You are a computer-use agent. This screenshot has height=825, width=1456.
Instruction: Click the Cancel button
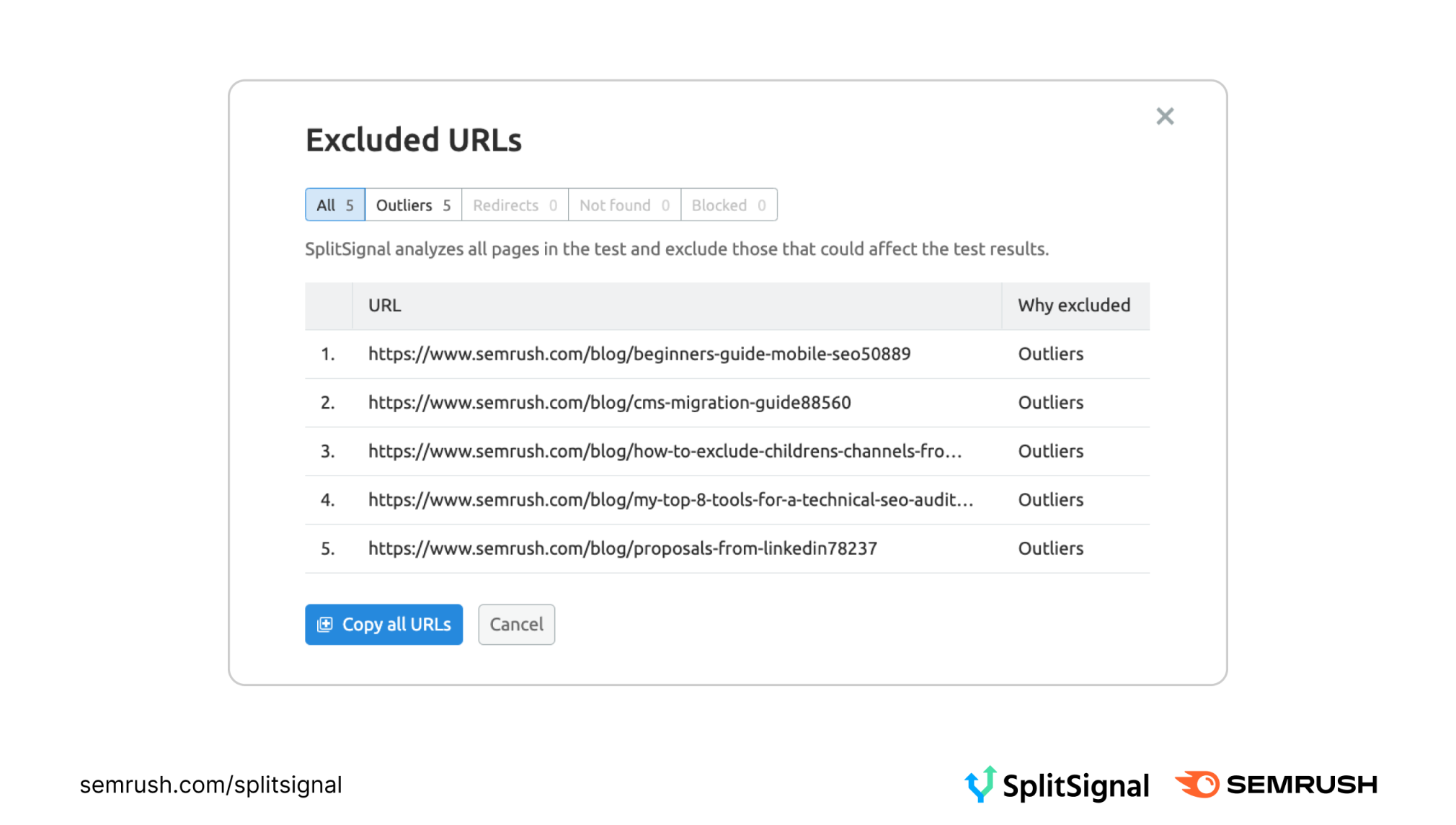(516, 623)
